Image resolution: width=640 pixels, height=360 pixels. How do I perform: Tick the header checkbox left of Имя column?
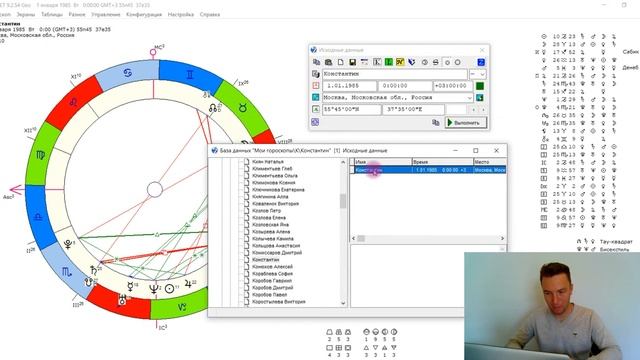(x=352, y=162)
